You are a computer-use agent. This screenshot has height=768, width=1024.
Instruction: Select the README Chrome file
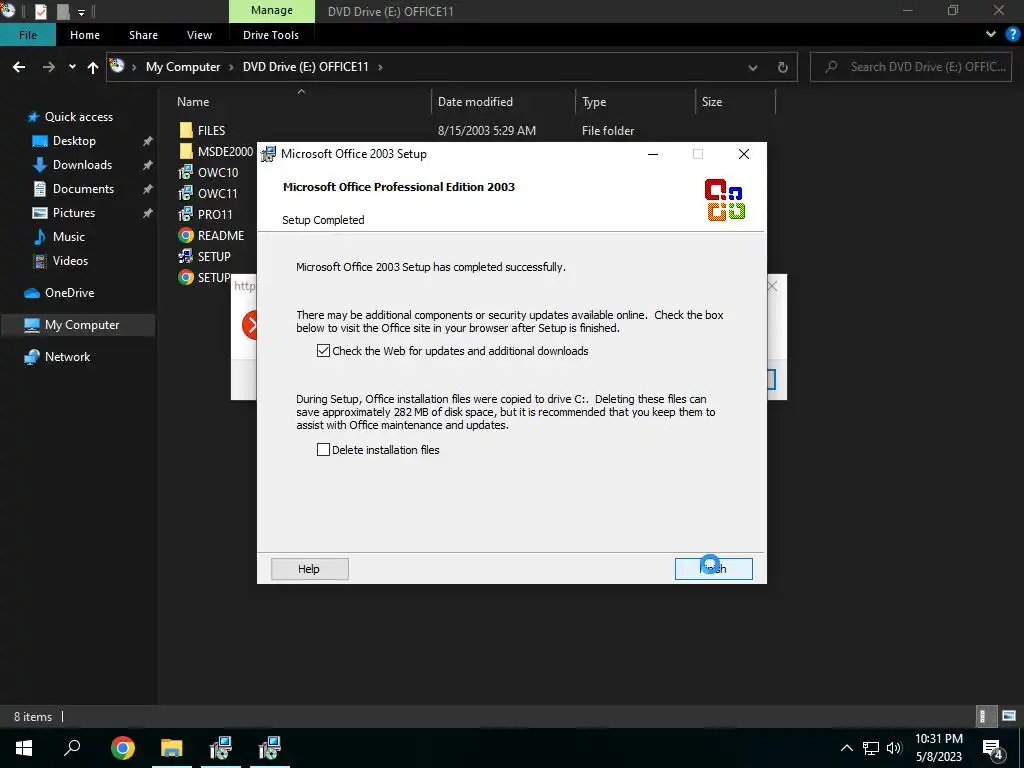212,235
